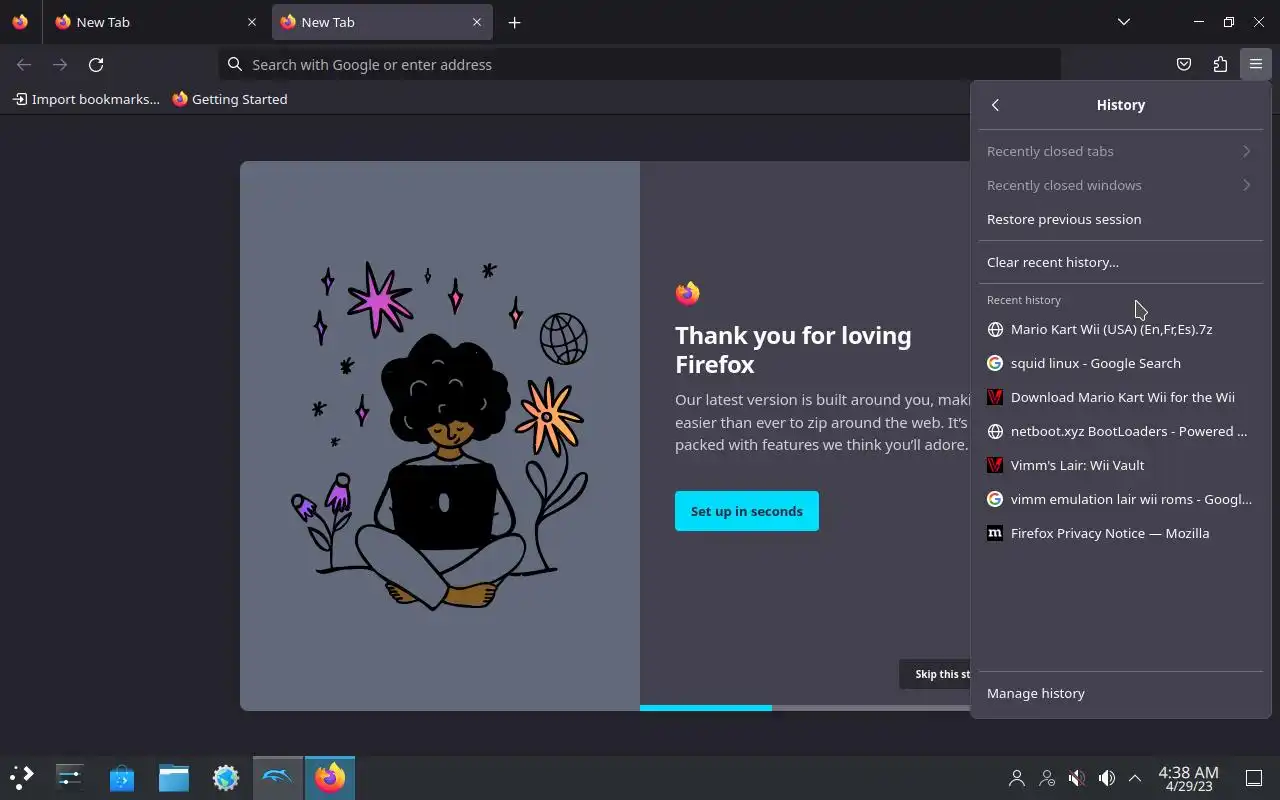Switch to the first New Tab
This screenshot has width=1280, height=800.
[x=155, y=22]
